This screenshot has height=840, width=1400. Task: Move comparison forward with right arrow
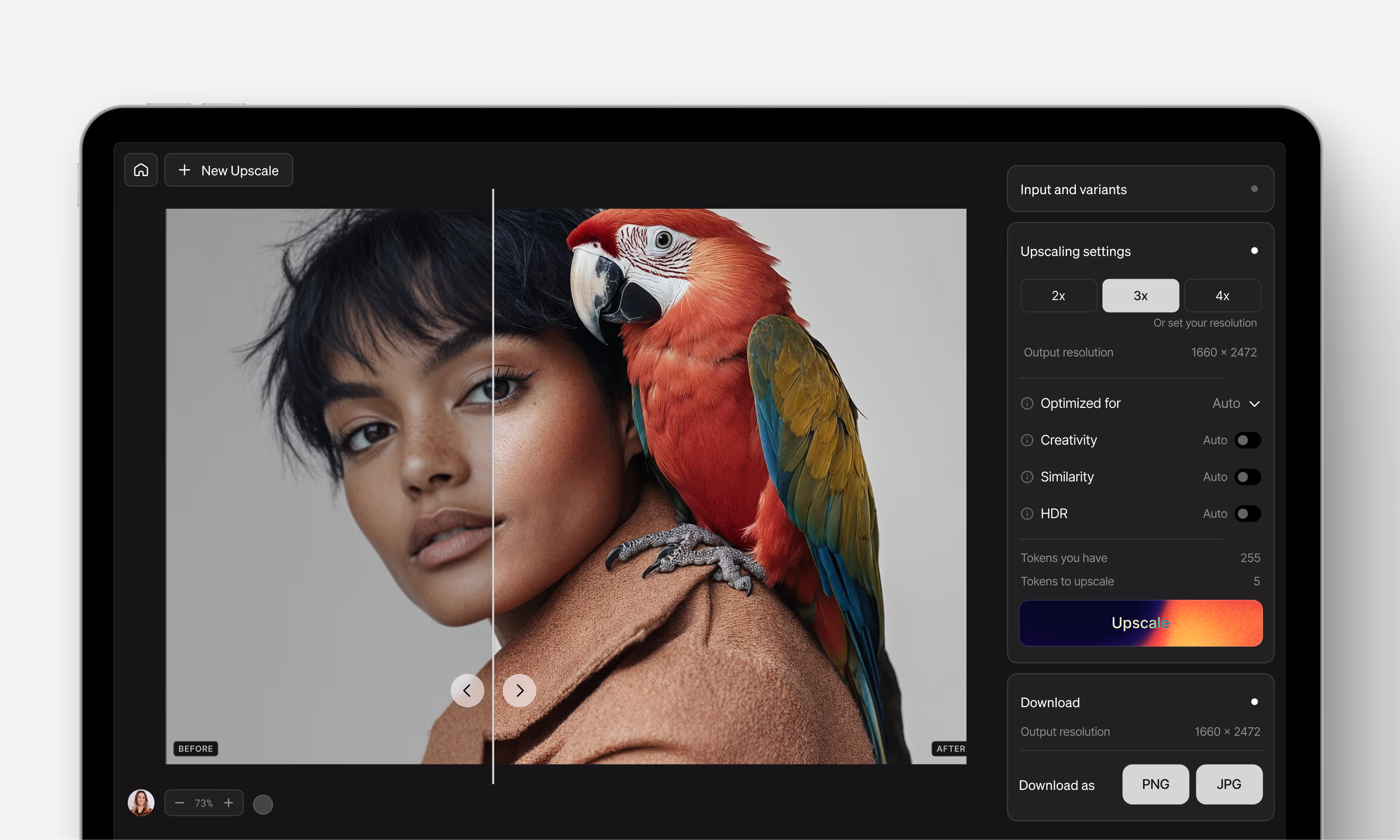pyautogui.click(x=519, y=691)
